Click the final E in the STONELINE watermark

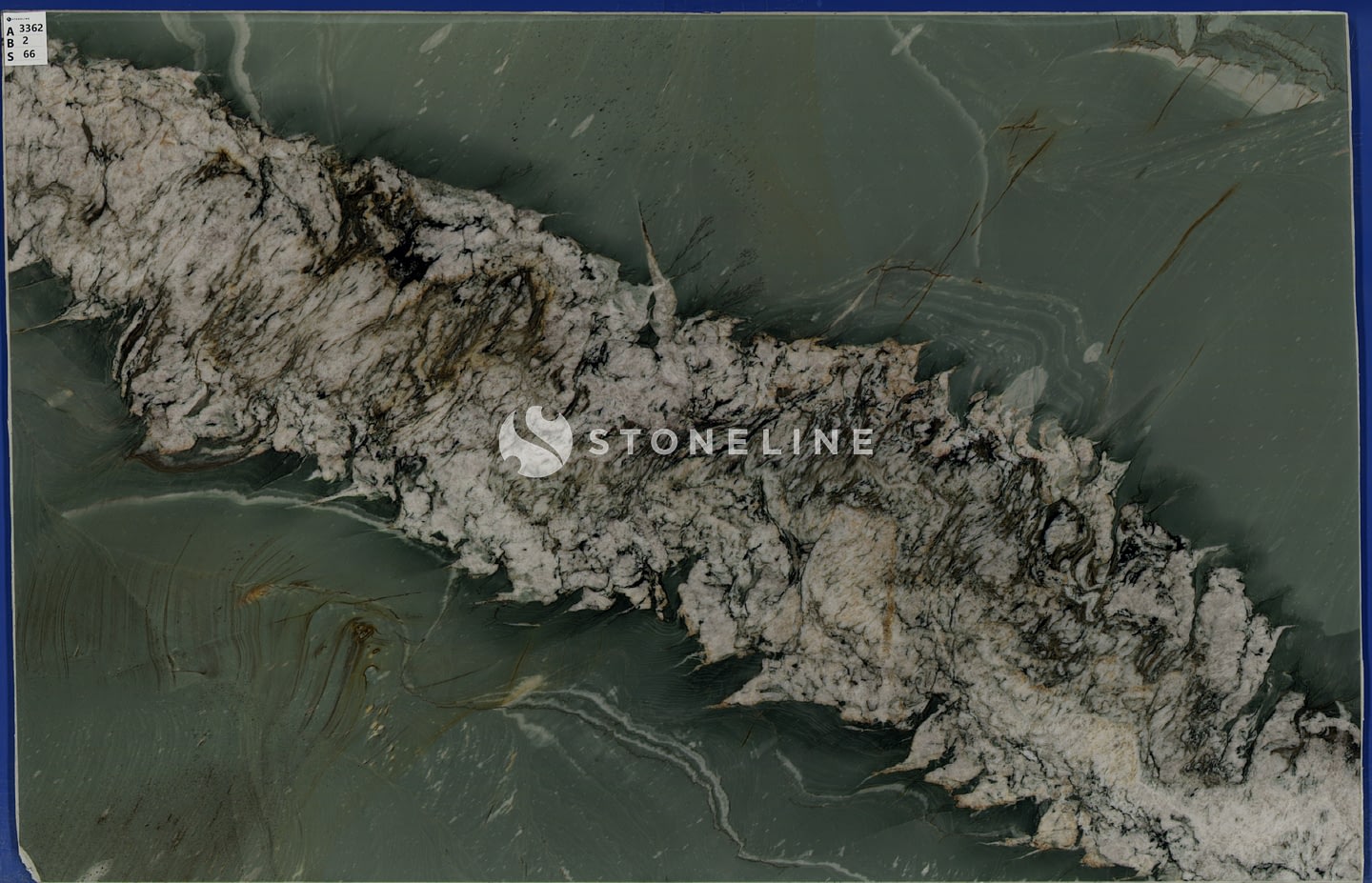pyautogui.click(x=861, y=442)
